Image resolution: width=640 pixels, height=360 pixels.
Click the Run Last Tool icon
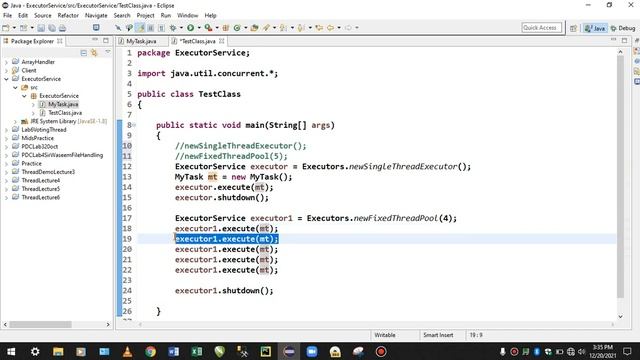(208, 28)
